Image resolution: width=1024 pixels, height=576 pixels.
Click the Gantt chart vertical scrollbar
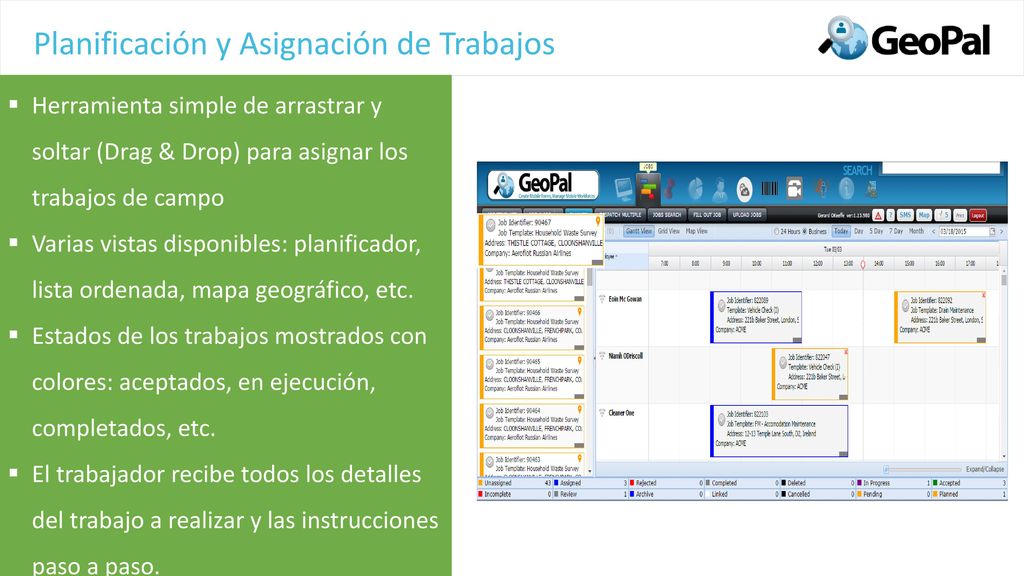click(1004, 366)
